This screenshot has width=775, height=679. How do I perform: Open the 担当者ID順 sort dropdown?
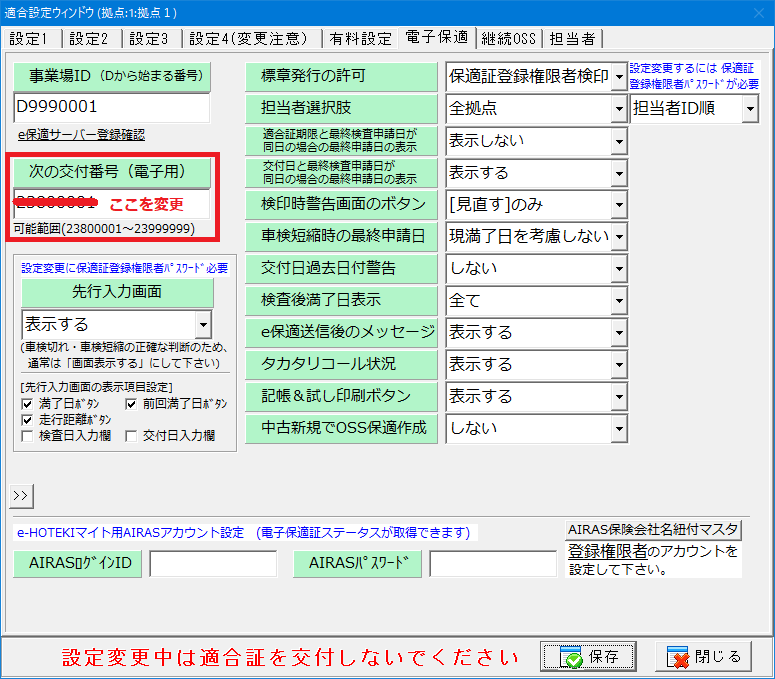pos(750,109)
